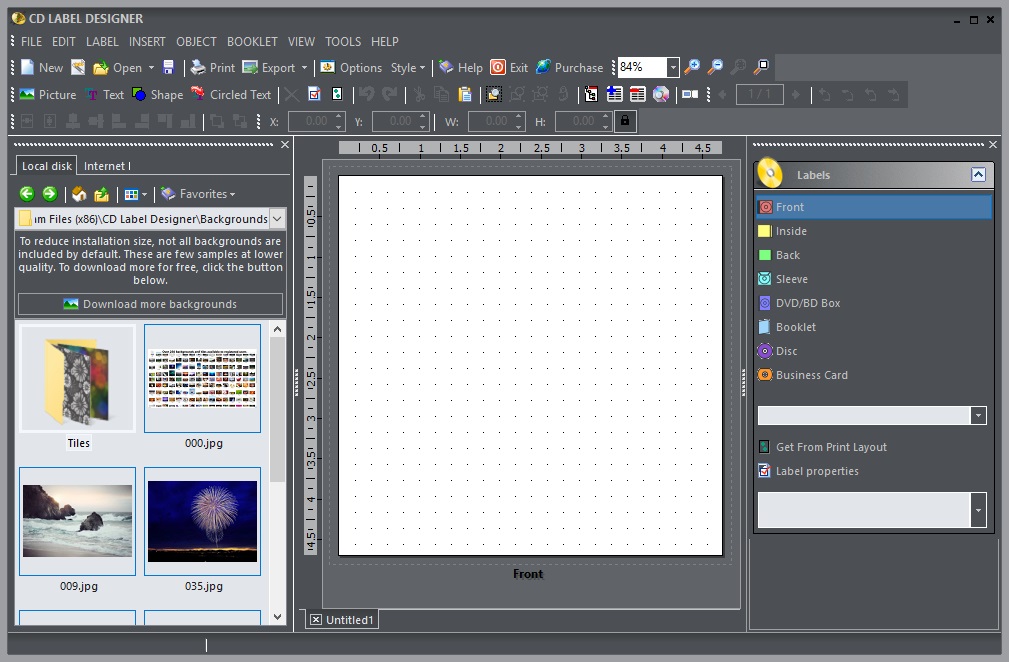Image resolution: width=1009 pixels, height=662 pixels.
Task: Open the Style dropdown
Action: coord(409,67)
